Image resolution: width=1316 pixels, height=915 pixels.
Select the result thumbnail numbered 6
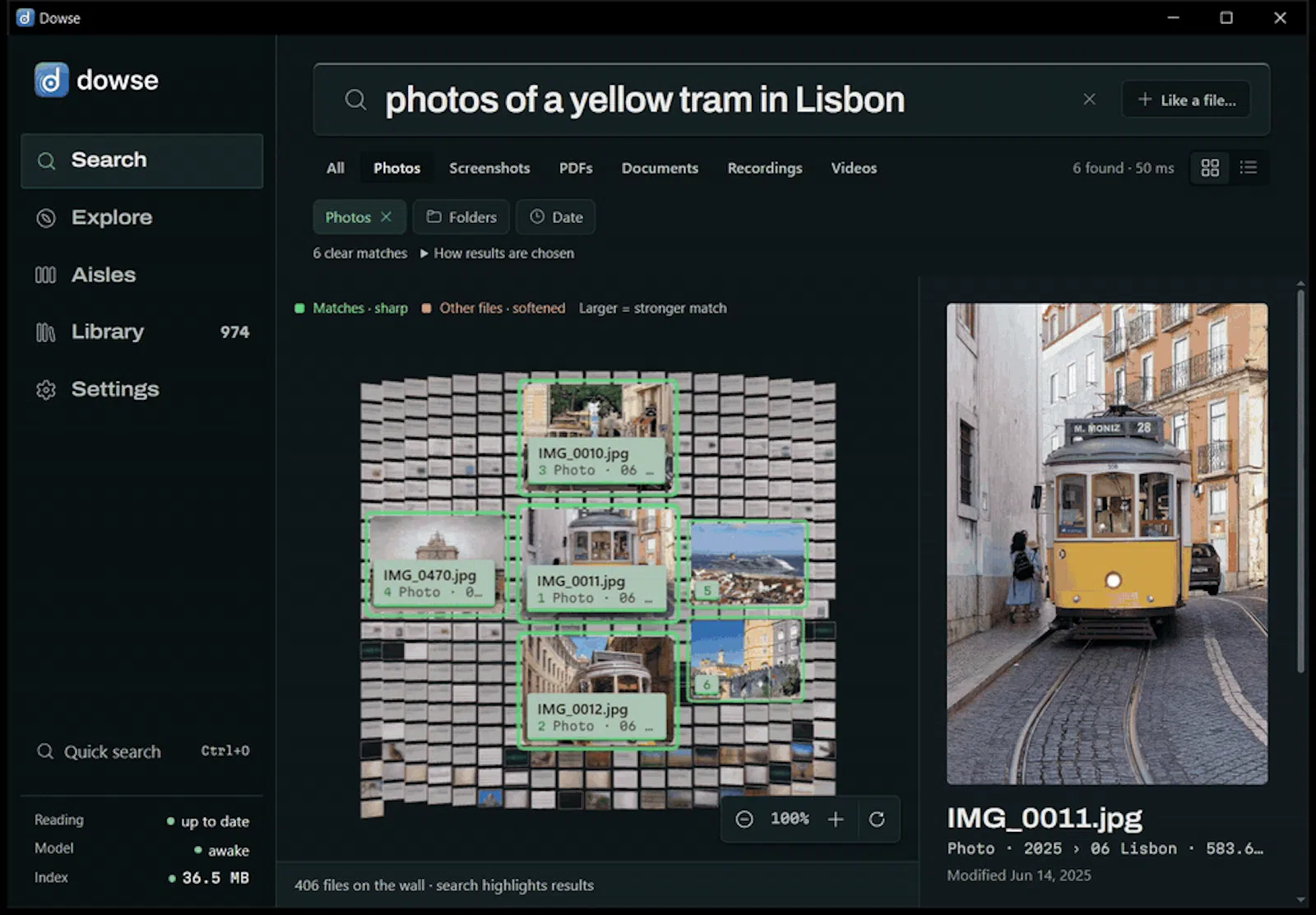(x=745, y=659)
